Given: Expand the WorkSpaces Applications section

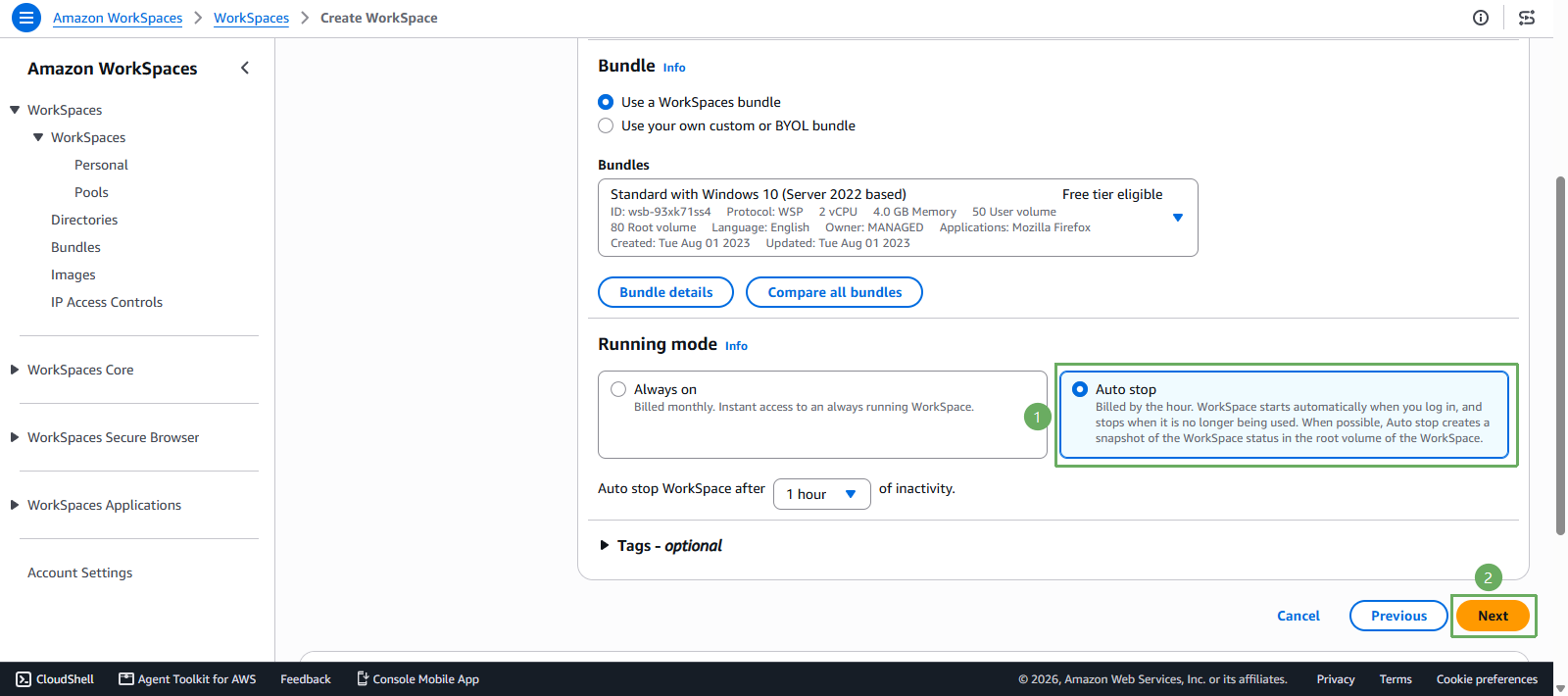Looking at the screenshot, I should (15, 505).
